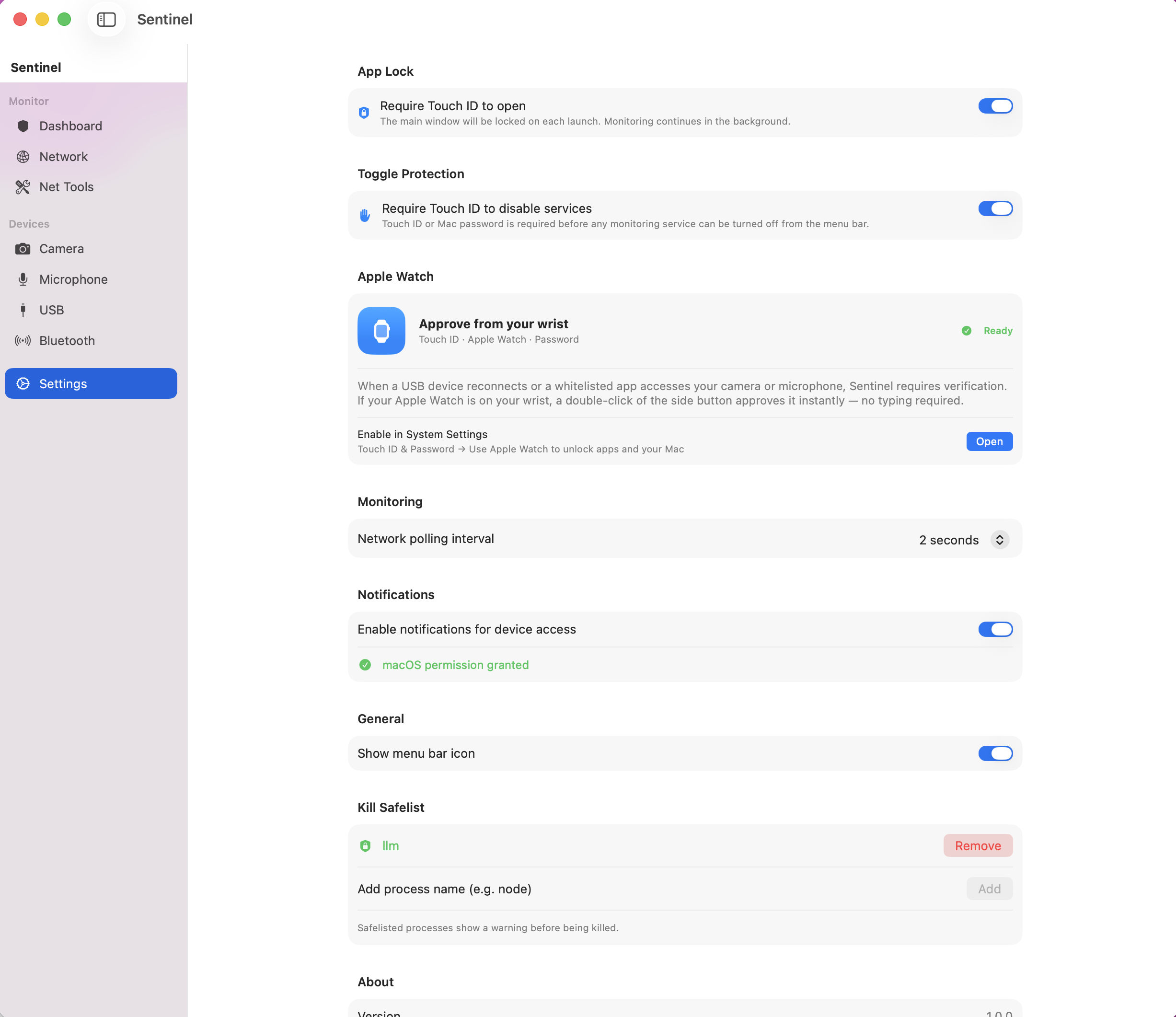Click the Sentinel sidebar header
The height and width of the screenshot is (1017, 1176).
coord(35,67)
